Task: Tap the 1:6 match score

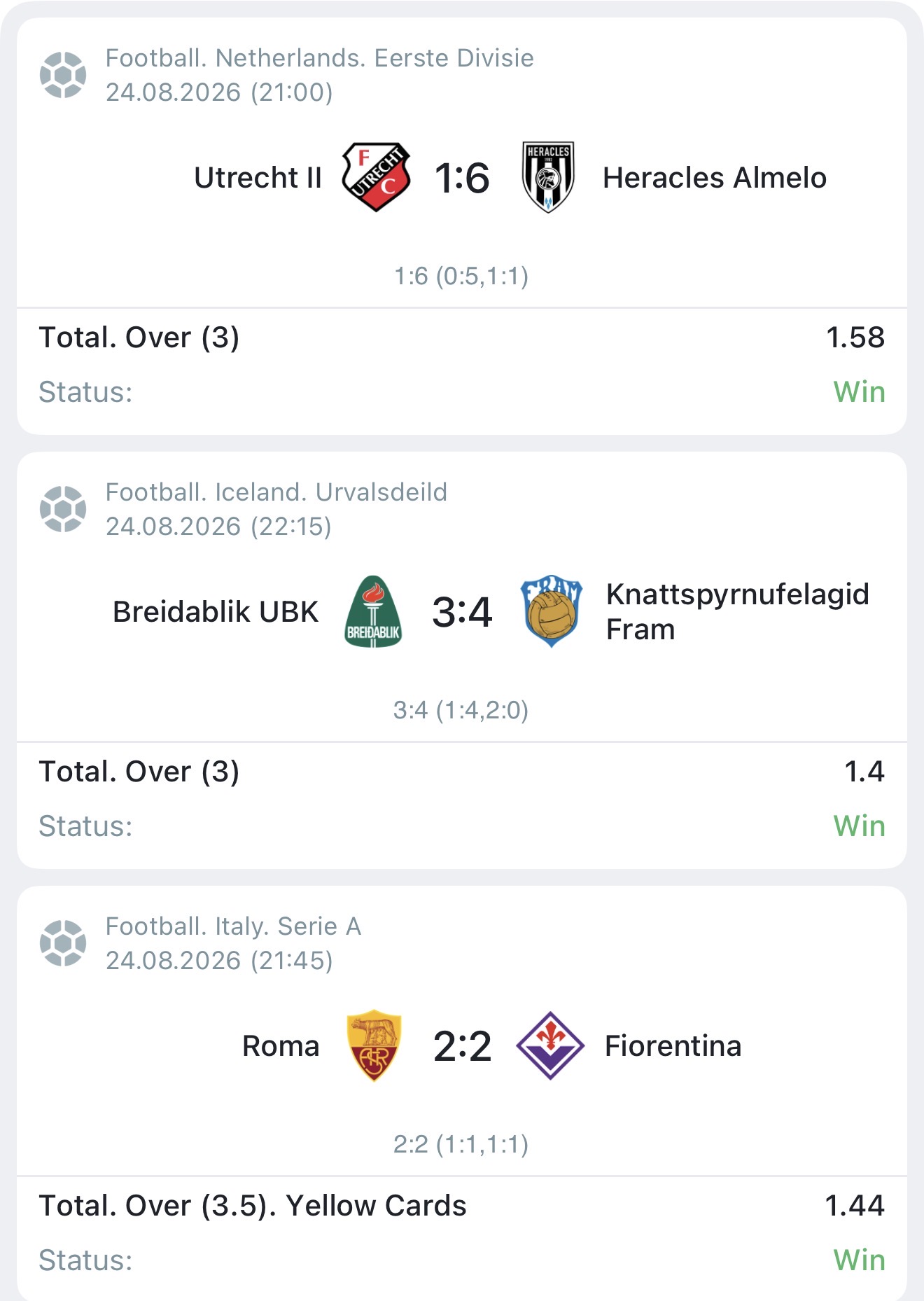Action: coord(462,178)
